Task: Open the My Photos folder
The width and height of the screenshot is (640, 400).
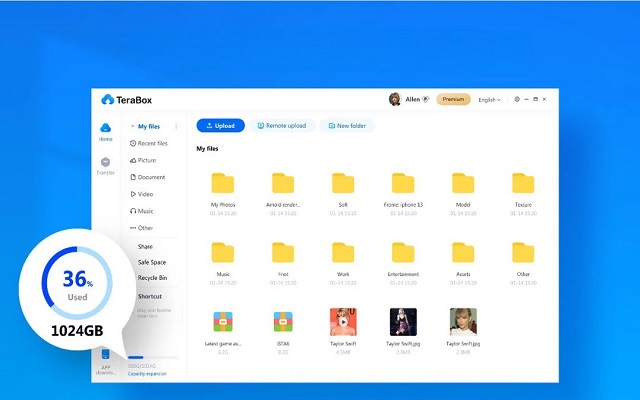Action: coord(223,183)
